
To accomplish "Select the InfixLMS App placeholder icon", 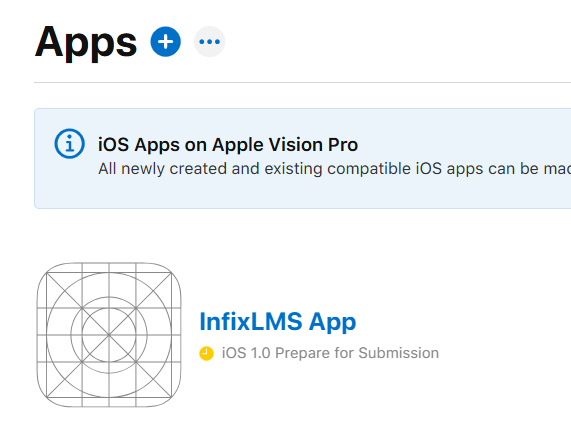I will (x=109, y=335).
